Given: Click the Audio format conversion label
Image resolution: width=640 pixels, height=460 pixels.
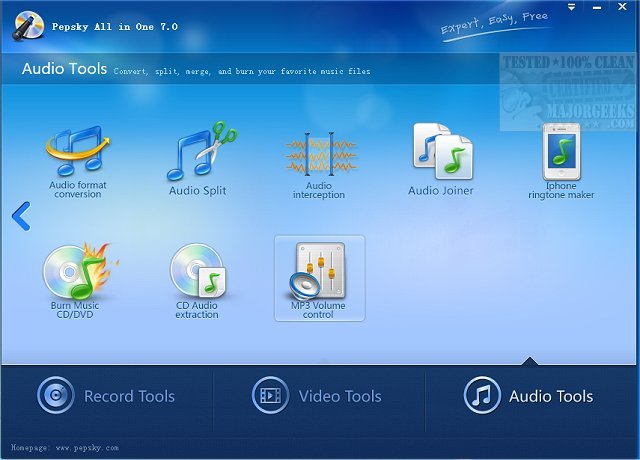Looking at the screenshot, I should pos(78,189).
